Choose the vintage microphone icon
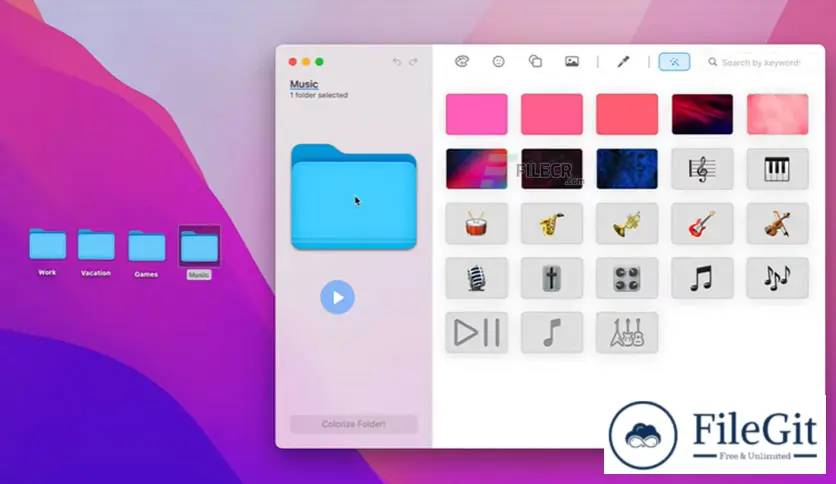 [x=476, y=278]
